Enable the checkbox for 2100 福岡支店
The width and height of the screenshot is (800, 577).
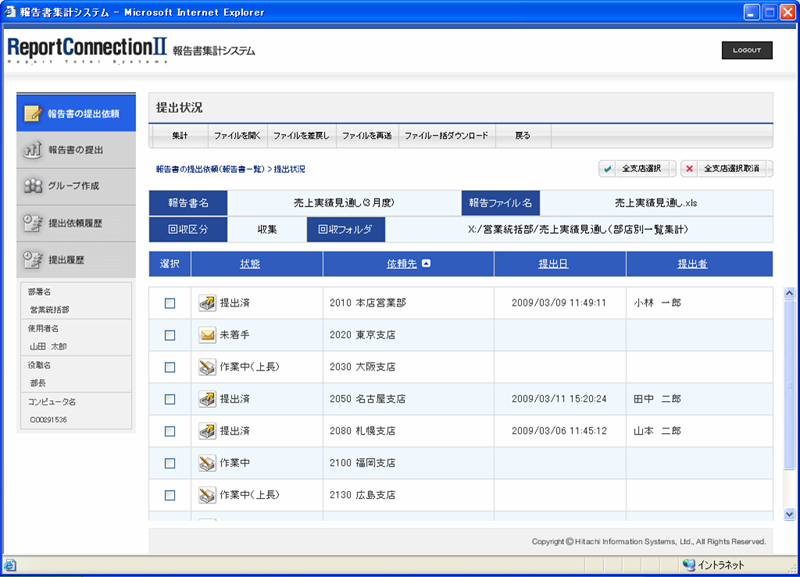pyautogui.click(x=170, y=463)
